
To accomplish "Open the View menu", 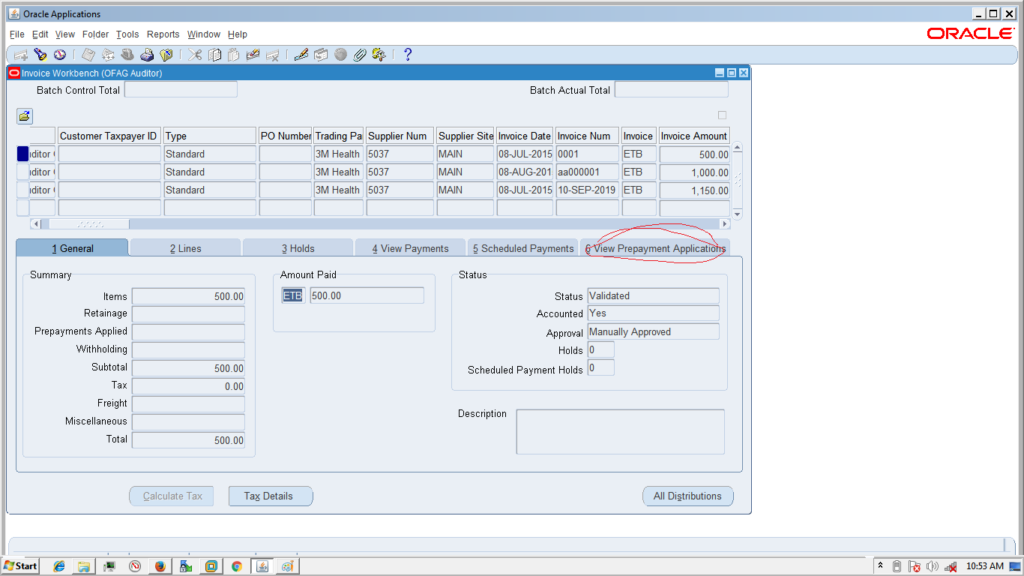I will pos(65,34).
